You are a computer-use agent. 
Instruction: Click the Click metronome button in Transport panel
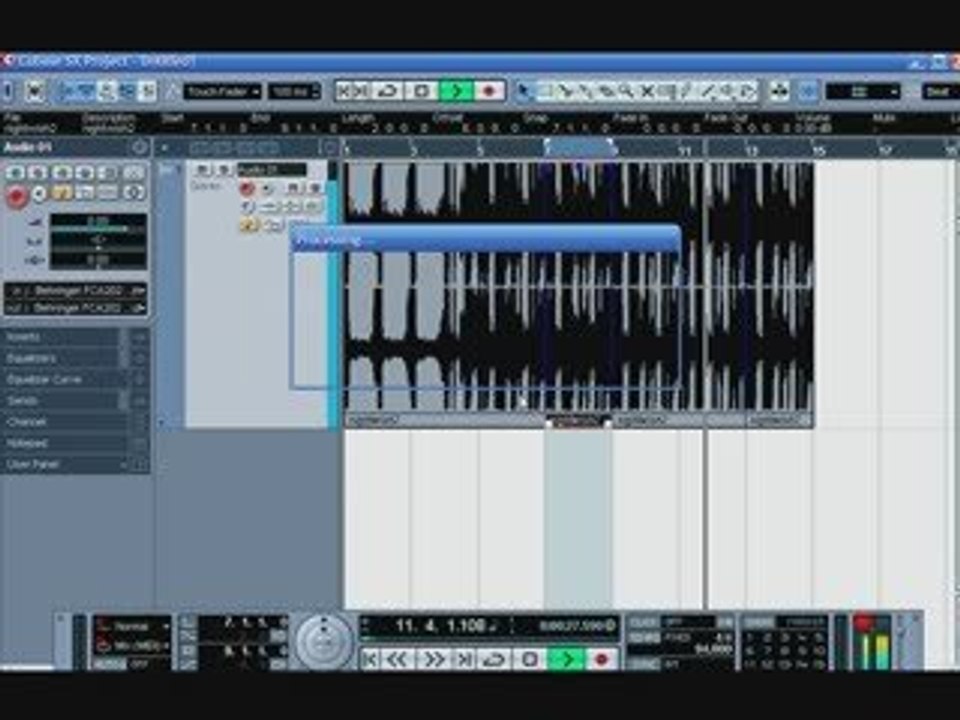(x=643, y=622)
